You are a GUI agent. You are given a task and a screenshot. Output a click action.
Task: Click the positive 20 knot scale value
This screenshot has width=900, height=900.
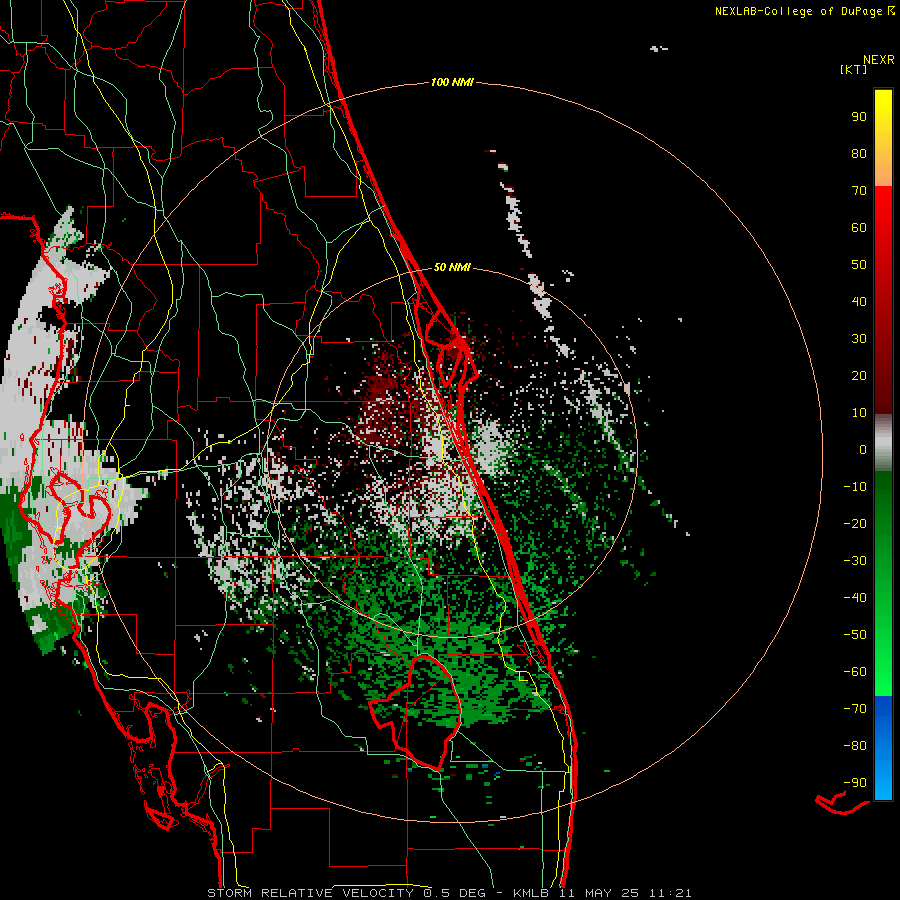tap(859, 376)
